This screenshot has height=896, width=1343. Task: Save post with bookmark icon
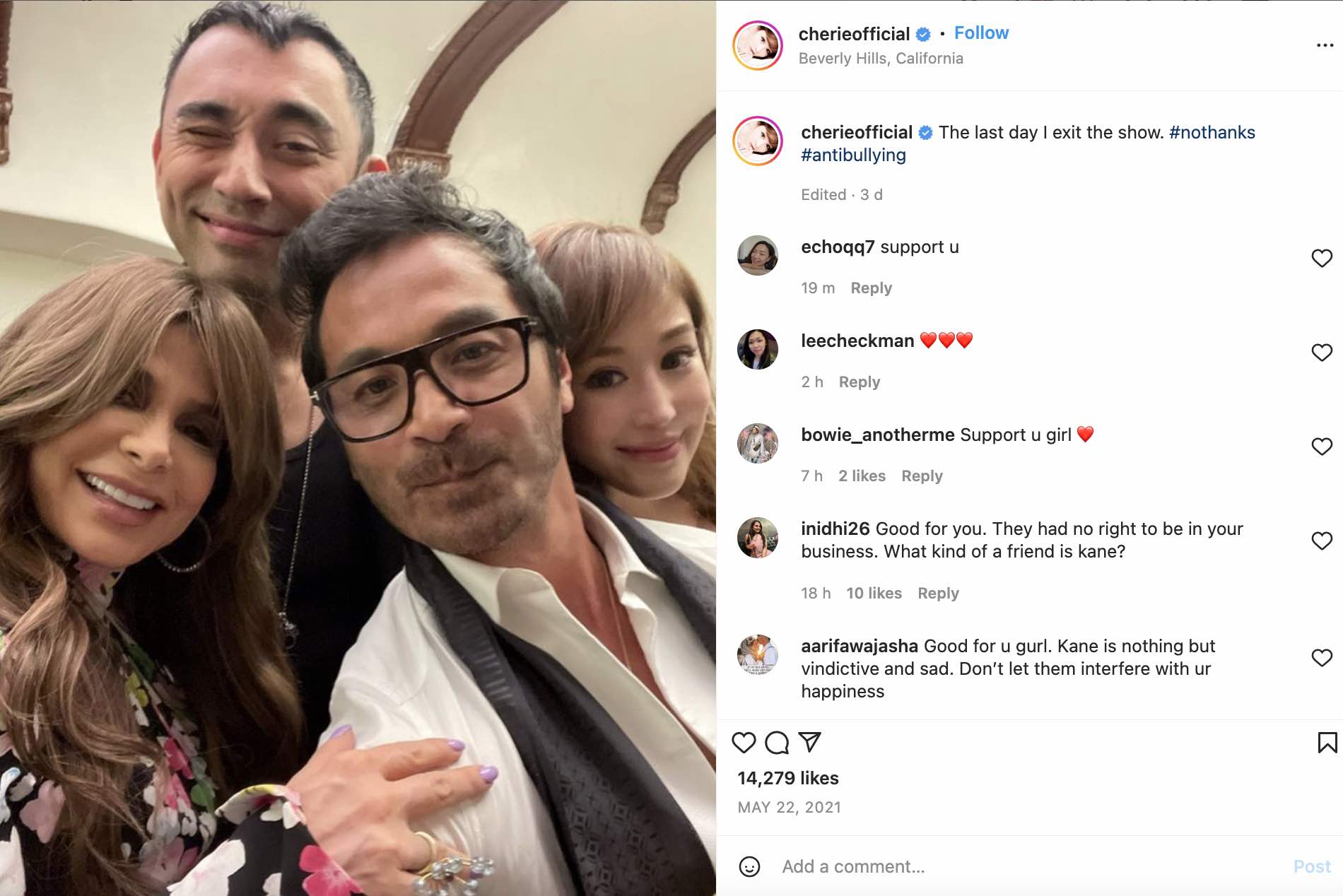click(1327, 743)
